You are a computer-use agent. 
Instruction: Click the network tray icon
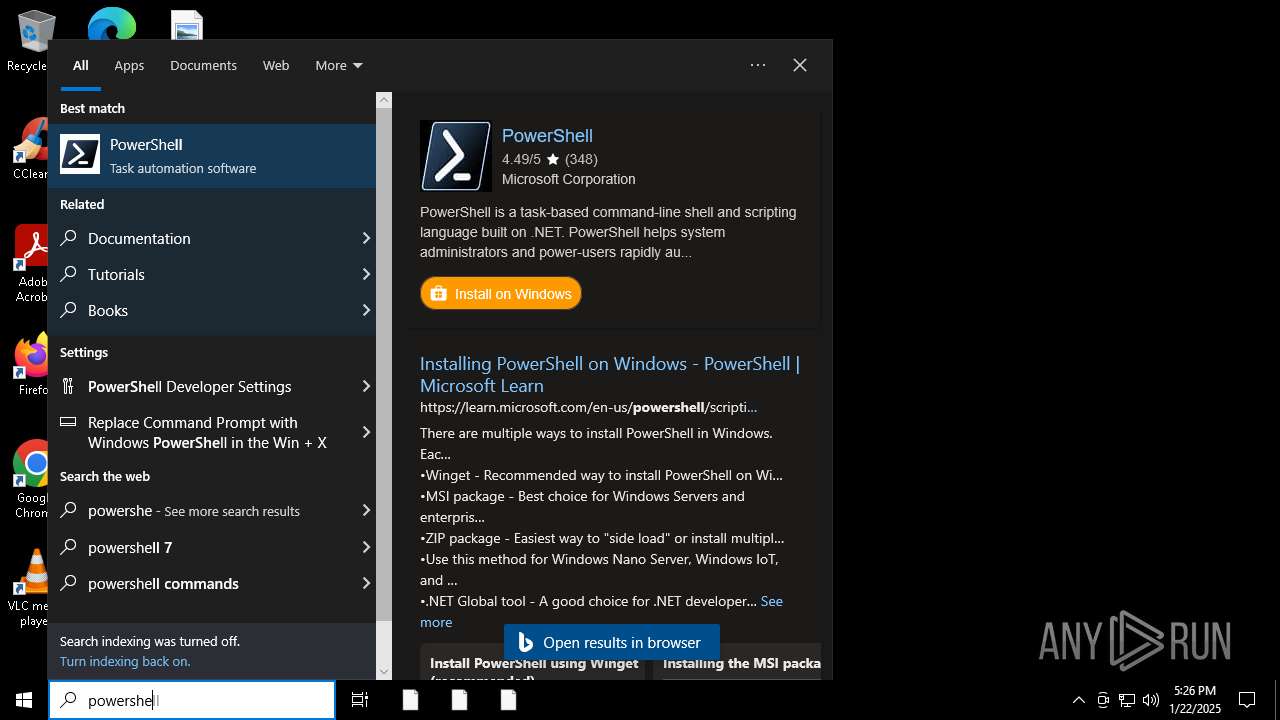click(x=1127, y=700)
